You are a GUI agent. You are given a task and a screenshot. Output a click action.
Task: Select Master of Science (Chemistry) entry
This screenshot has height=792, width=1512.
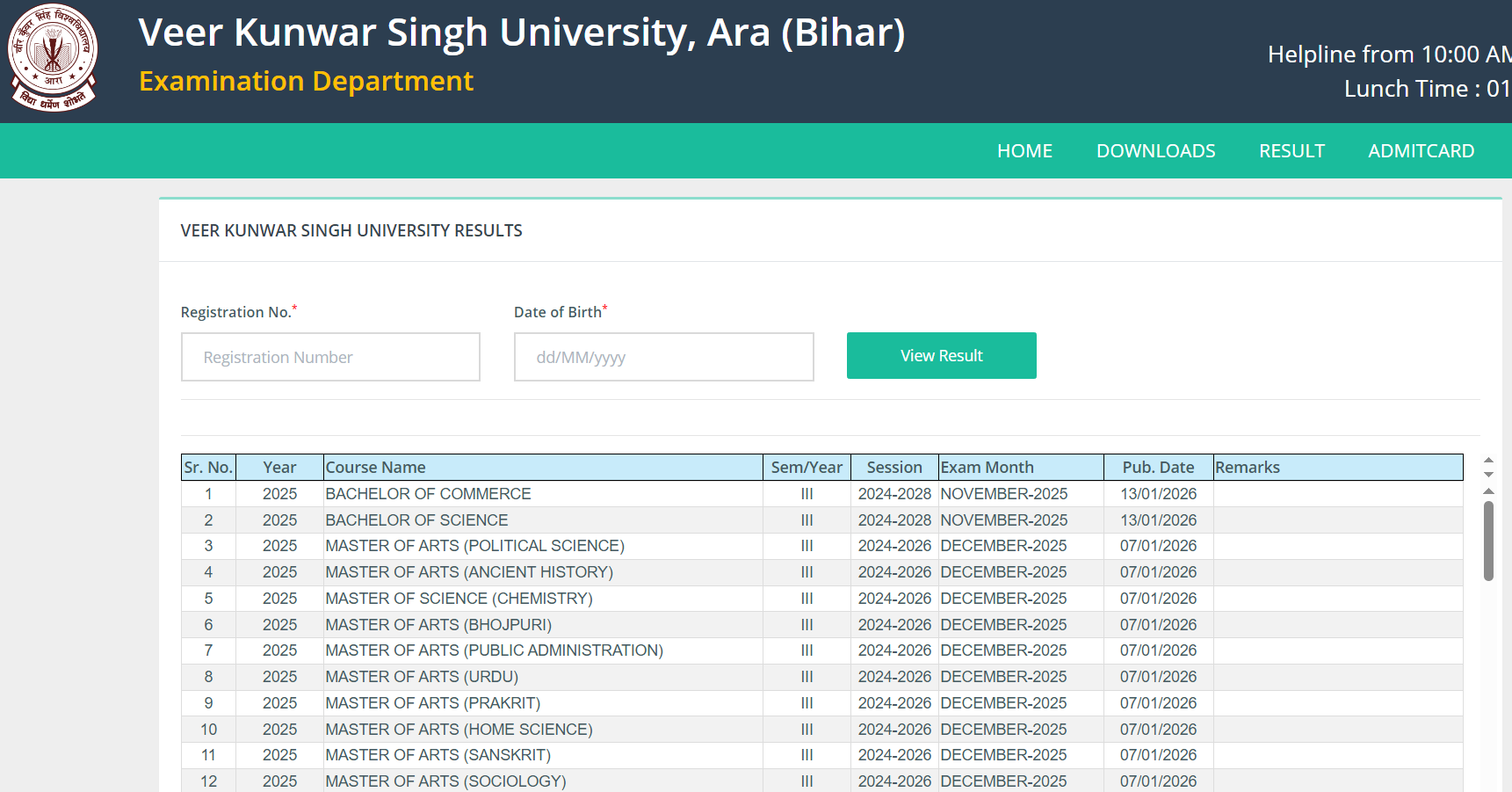459,599
